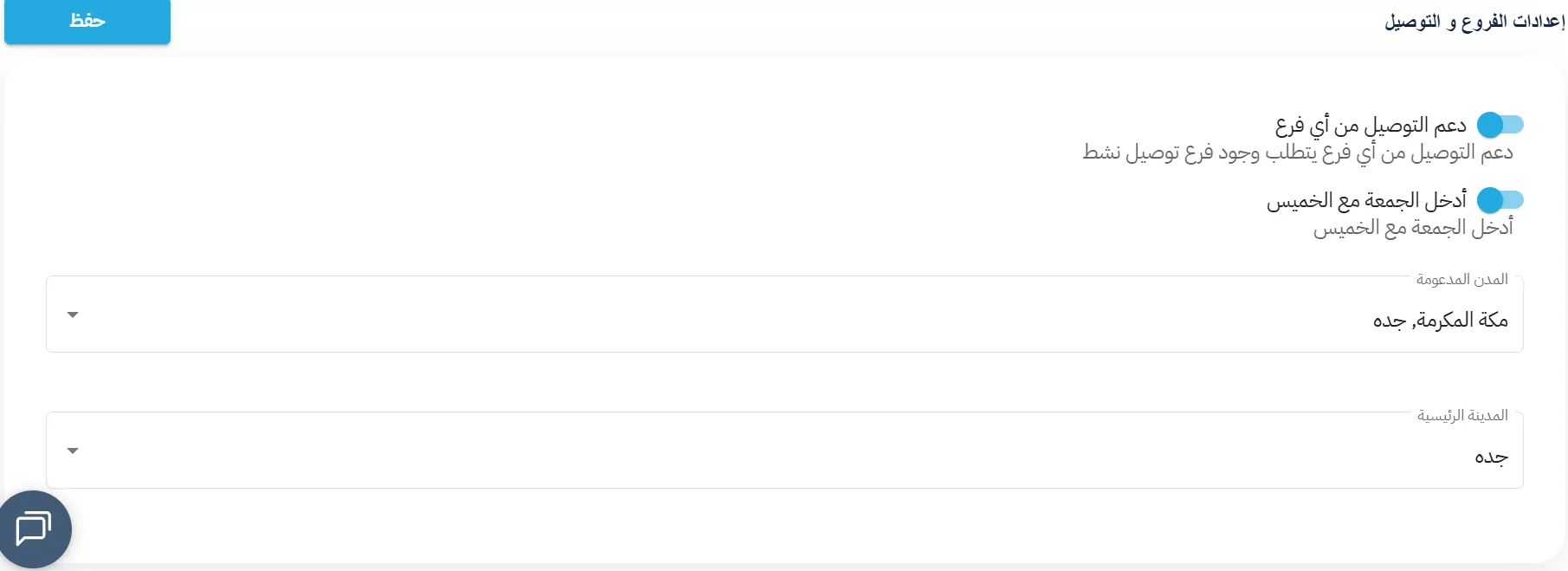The width and height of the screenshot is (1568, 571).
Task: Click the جده value in main city
Action: [x=1492, y=457]
